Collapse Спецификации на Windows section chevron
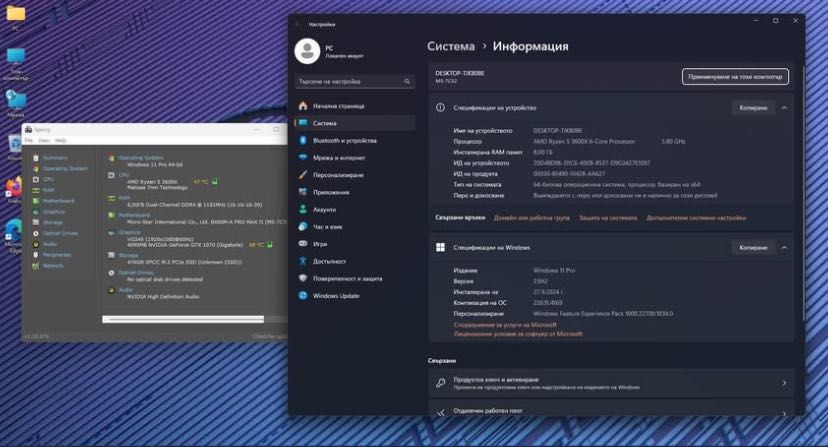 pos(784,247)
